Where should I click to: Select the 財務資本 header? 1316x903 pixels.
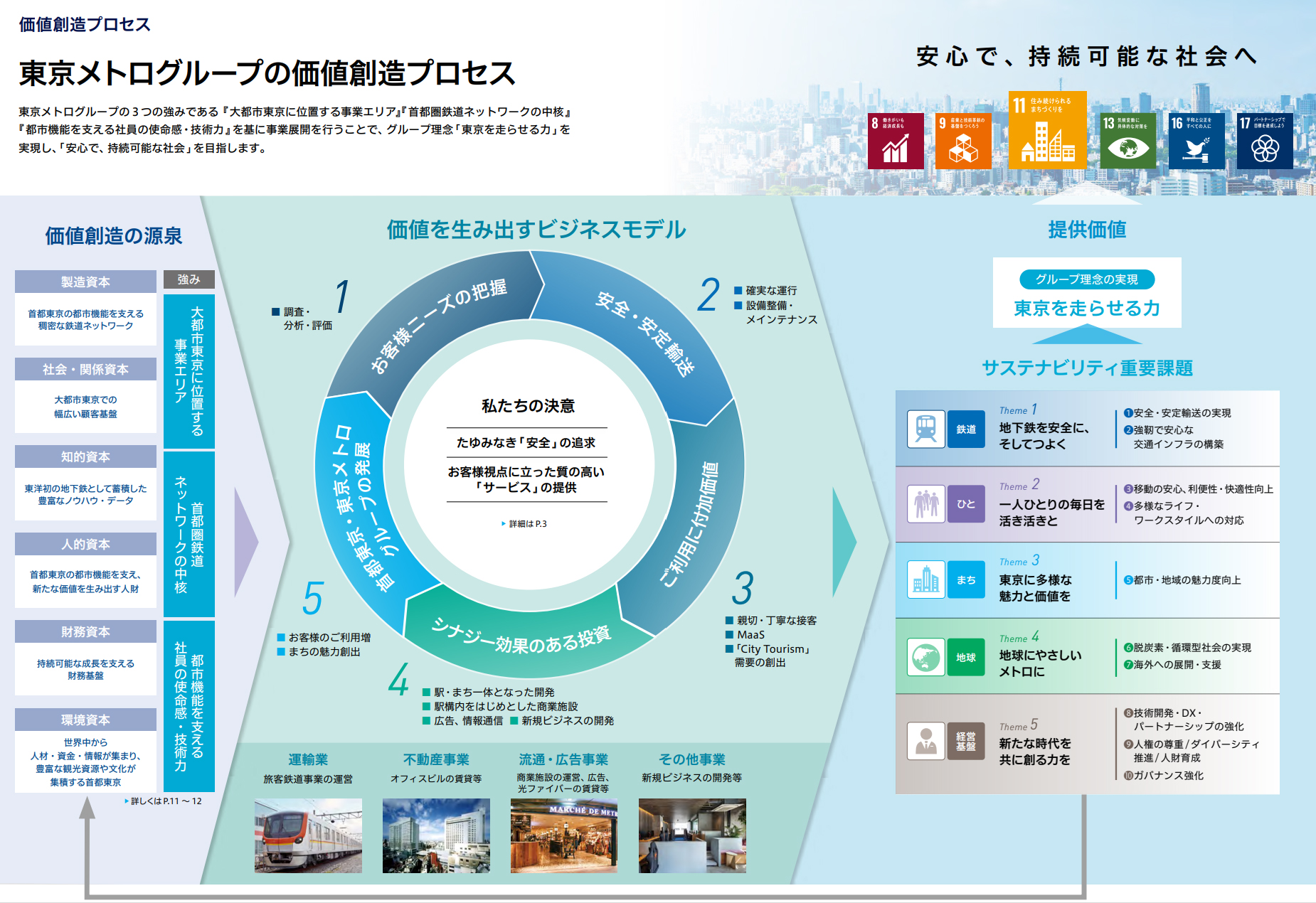[85, 631]
